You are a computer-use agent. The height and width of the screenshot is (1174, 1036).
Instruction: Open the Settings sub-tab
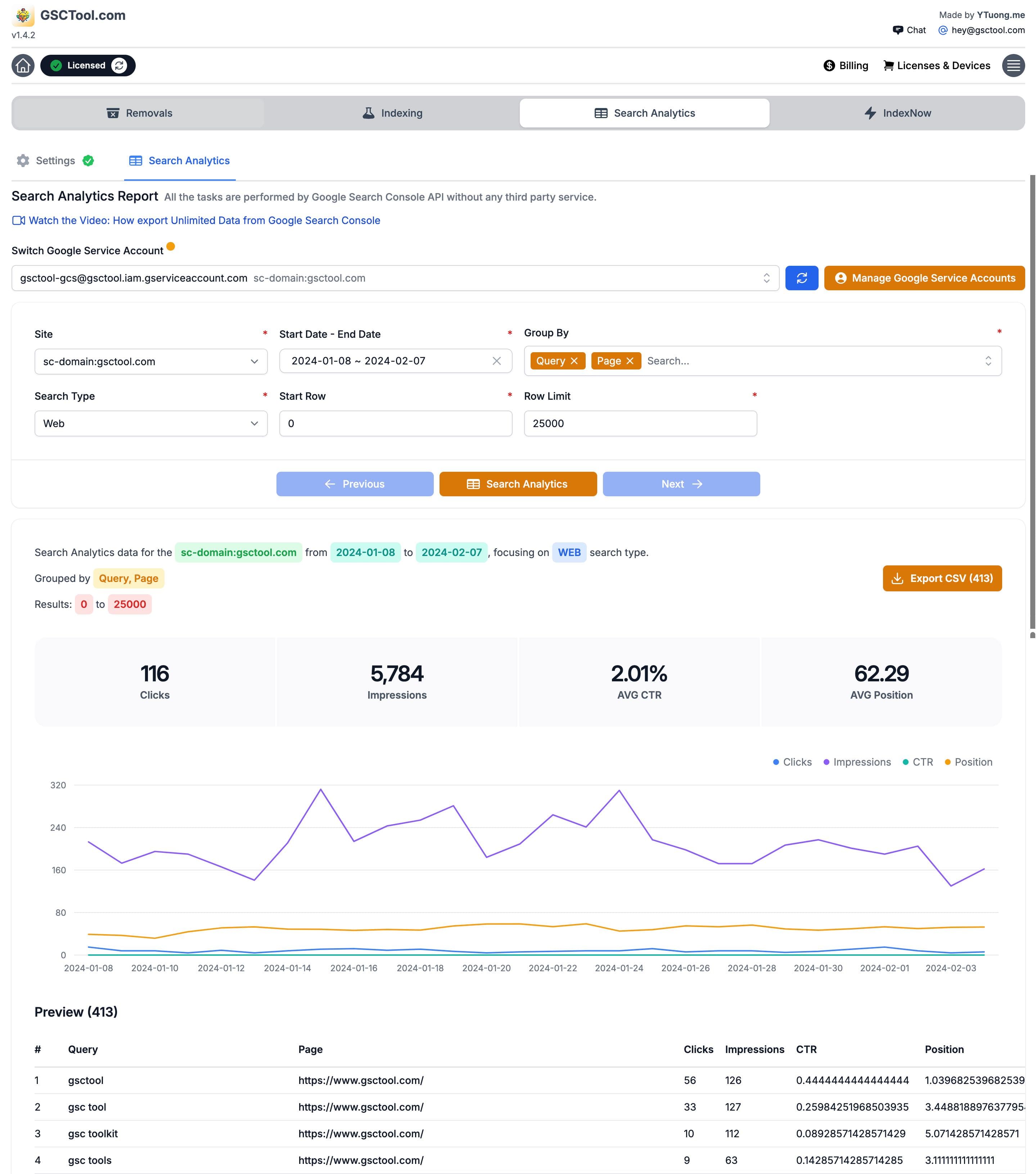click(x=55, y=161)
